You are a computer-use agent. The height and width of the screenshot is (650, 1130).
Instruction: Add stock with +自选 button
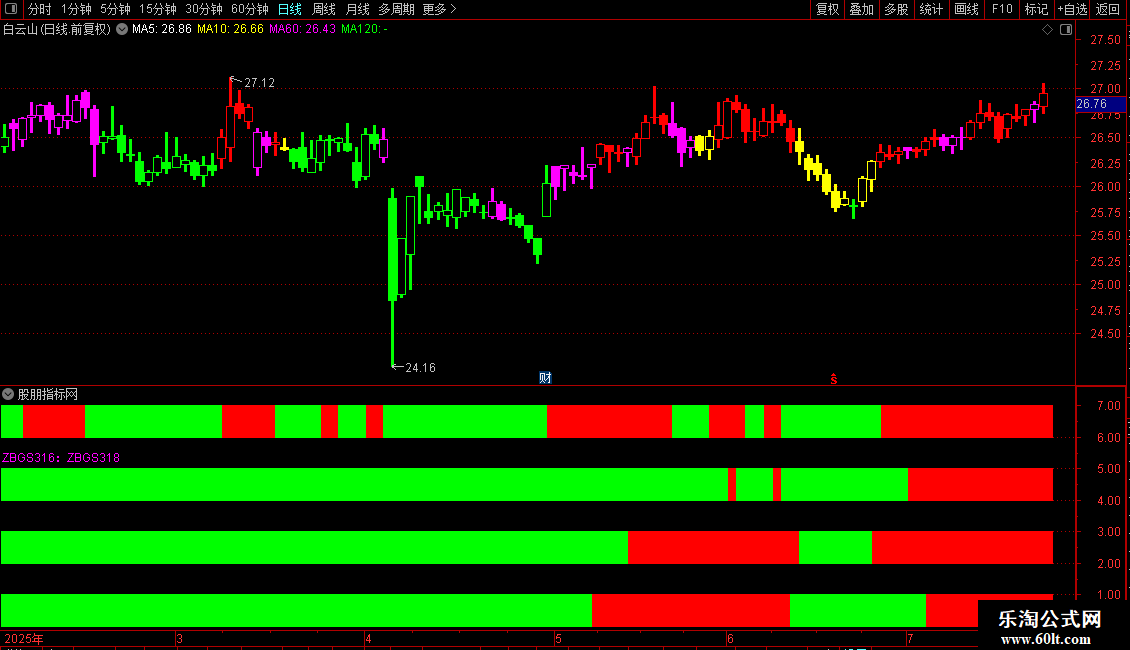tap(1072, 9)
